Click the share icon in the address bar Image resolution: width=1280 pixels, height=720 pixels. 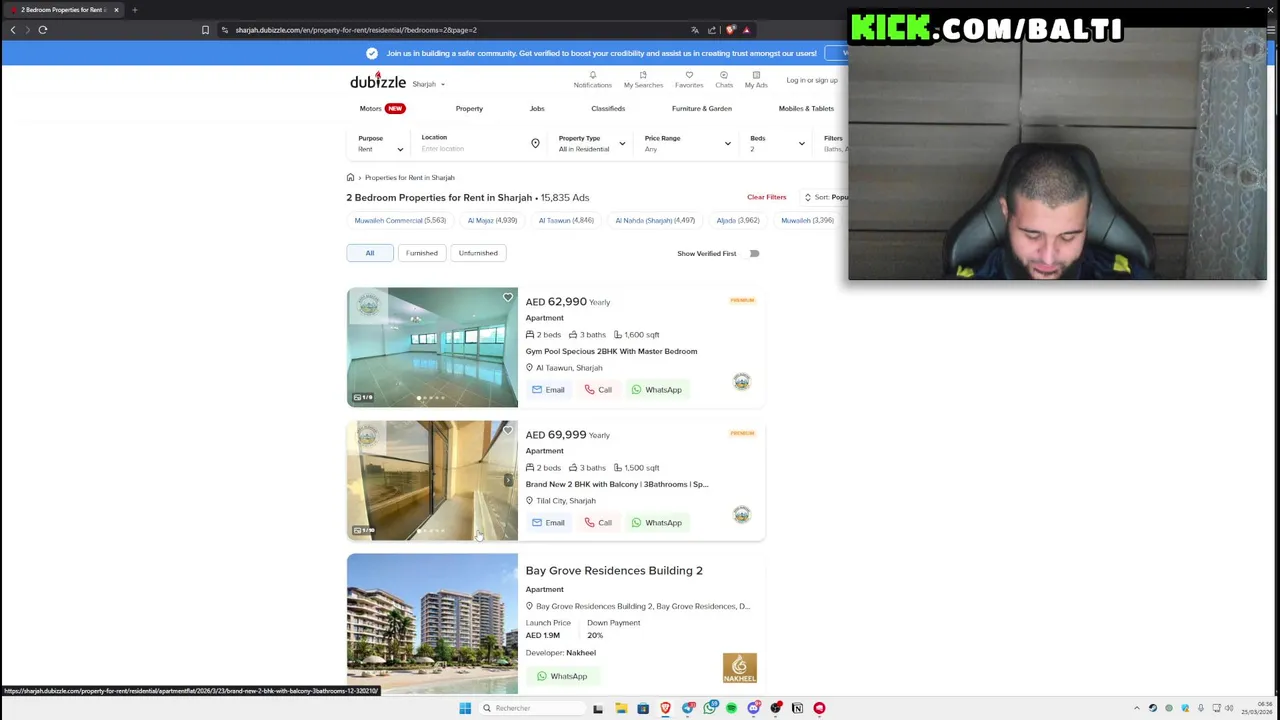coord(712,30)
